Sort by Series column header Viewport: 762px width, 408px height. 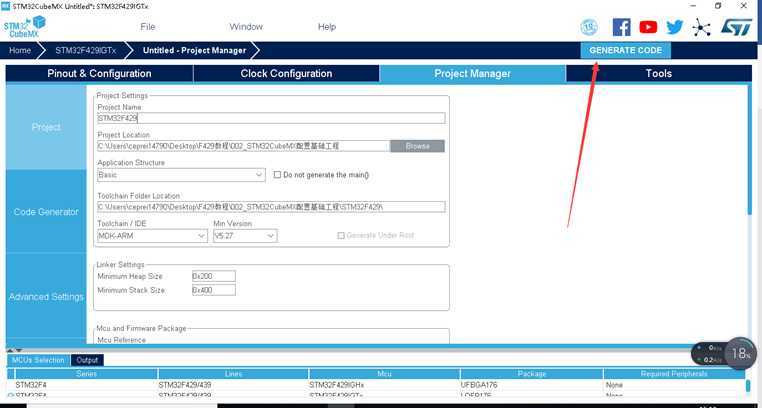[87, 374]
